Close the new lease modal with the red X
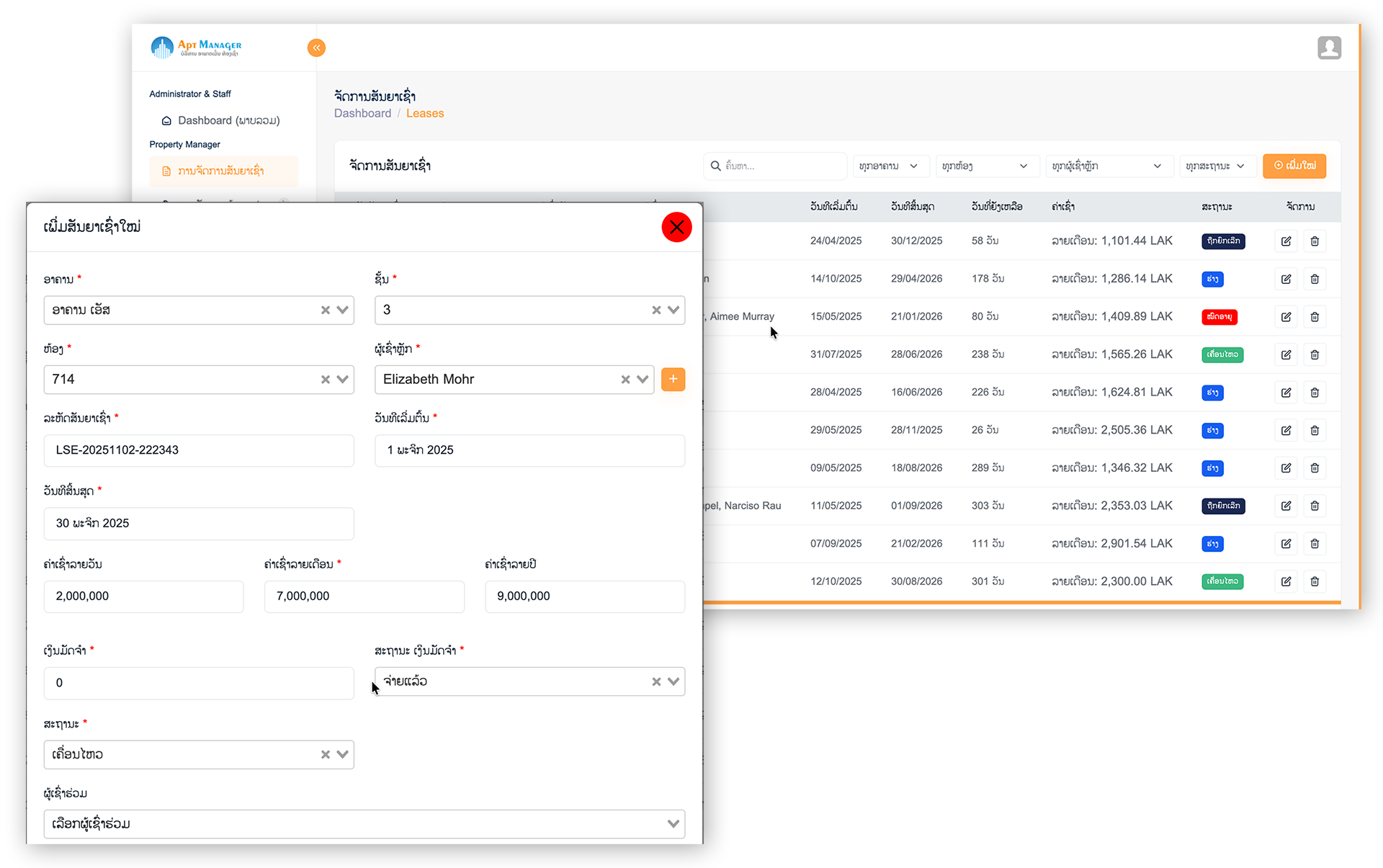 (676, 227)
